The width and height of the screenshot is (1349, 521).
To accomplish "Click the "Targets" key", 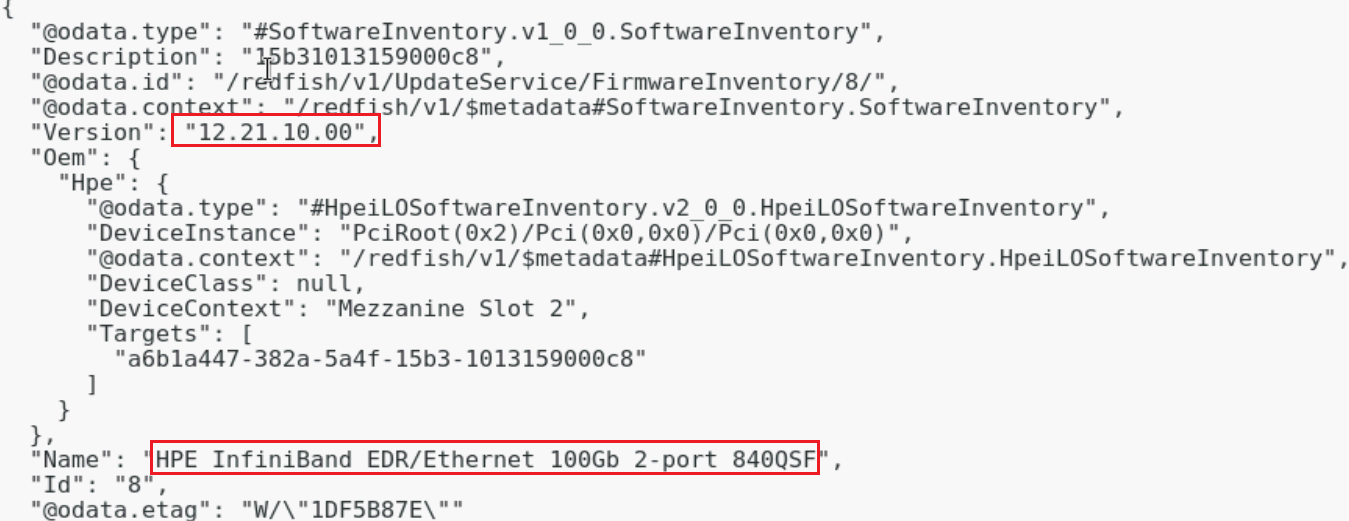I will coord(142,333).
